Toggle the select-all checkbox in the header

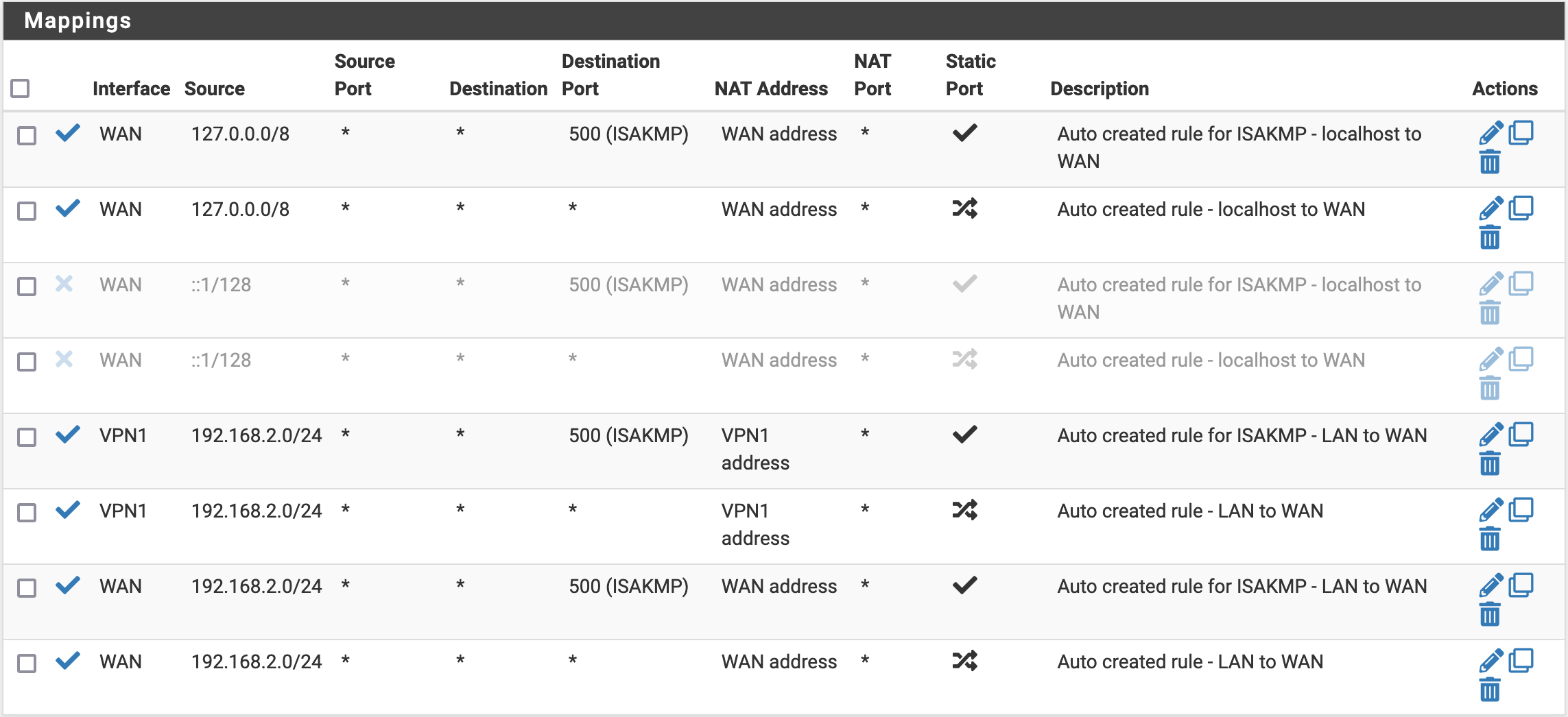click(x=21, y=88)
